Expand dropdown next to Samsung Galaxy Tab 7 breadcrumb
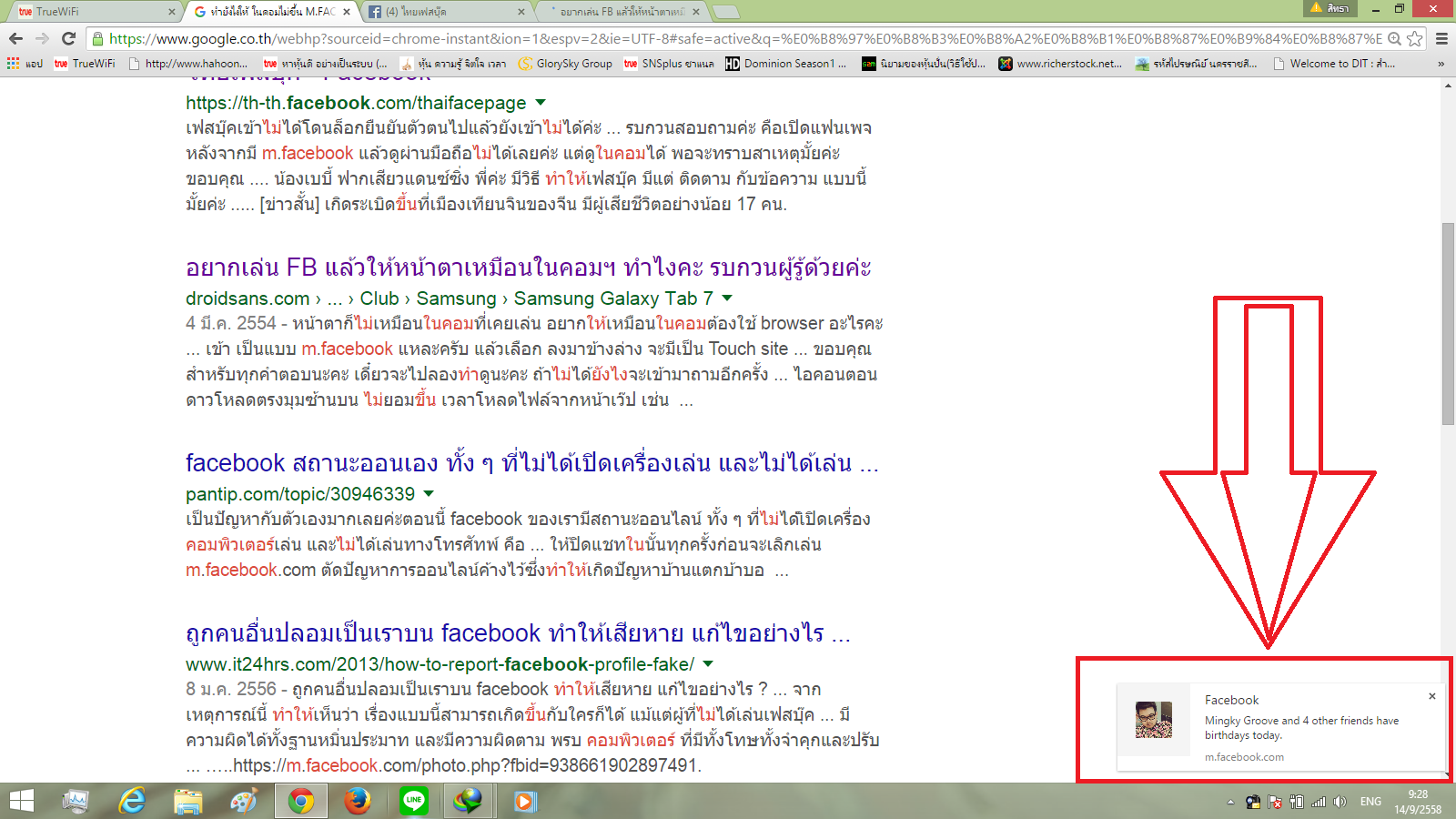Image resolution: width=1456 pixels, height=819 pixels. (x=727, y=298)
